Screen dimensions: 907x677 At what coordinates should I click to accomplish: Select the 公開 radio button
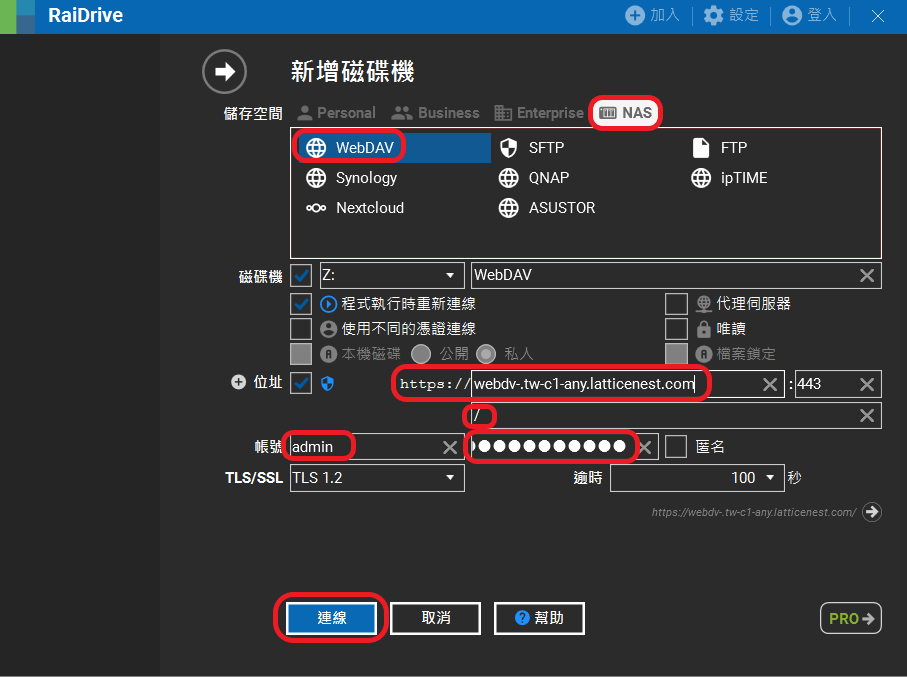pos(421,354)
